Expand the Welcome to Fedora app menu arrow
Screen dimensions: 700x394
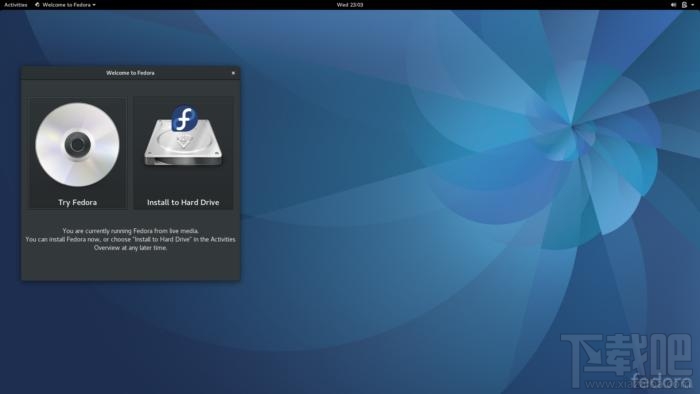[94, 5]
